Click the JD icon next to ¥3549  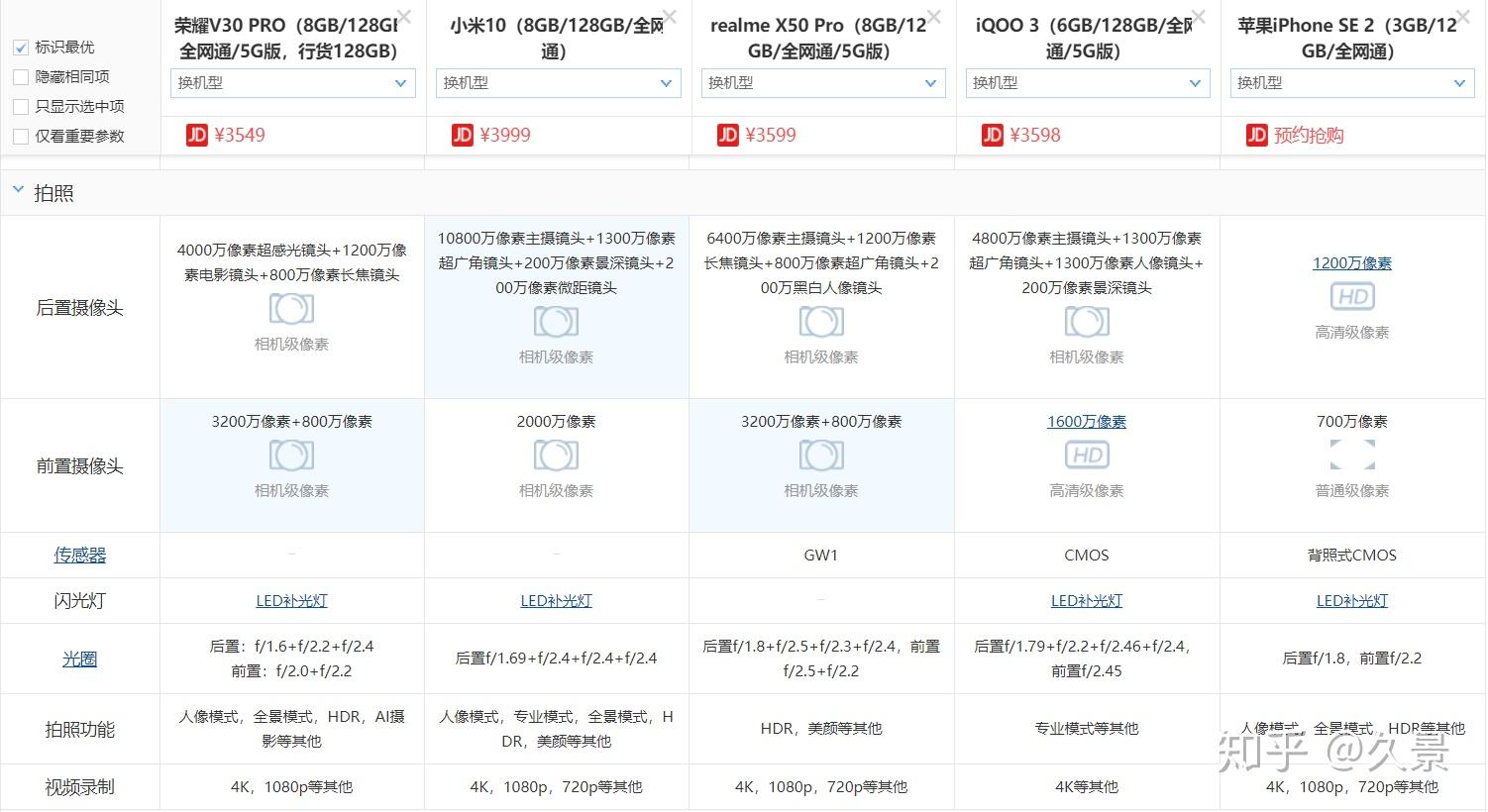tap(196, 135)
